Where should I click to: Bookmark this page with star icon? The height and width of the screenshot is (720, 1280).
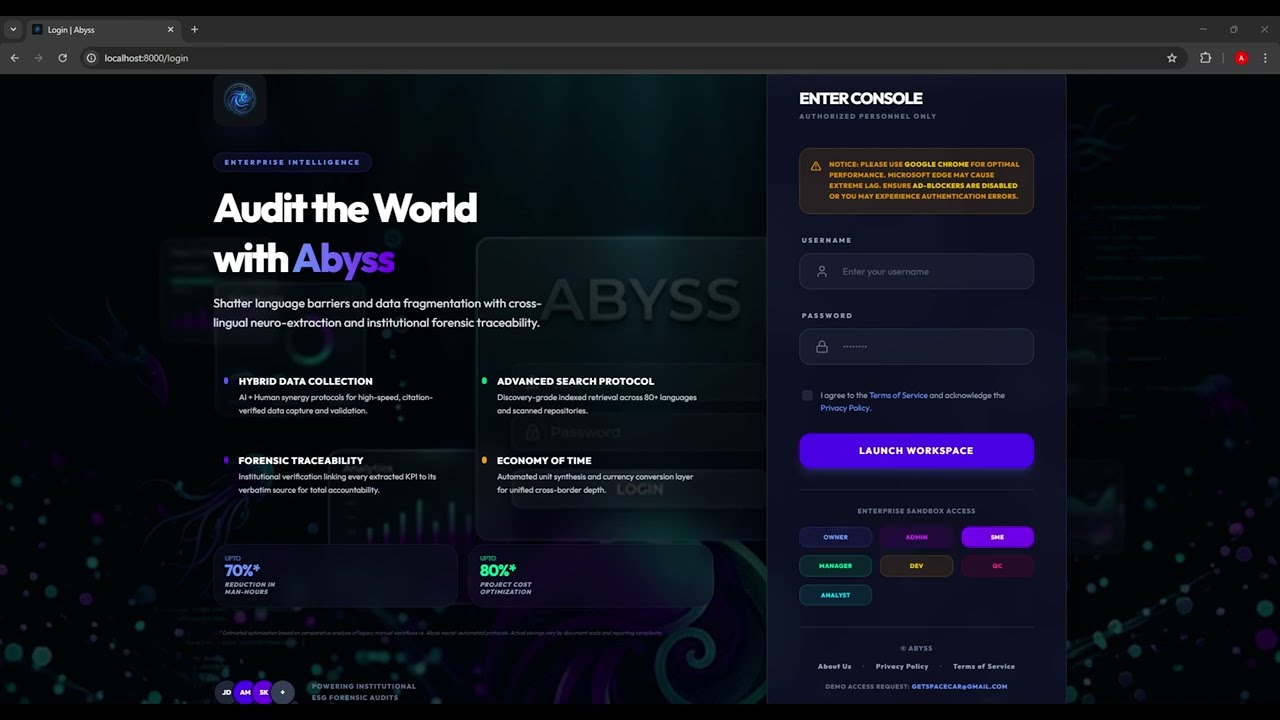tap(1172, 58)
